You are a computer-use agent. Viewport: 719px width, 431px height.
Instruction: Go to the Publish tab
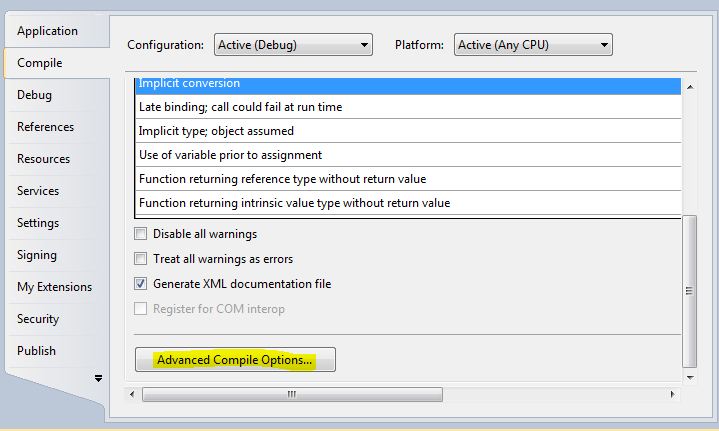click(x=57, y=351)
